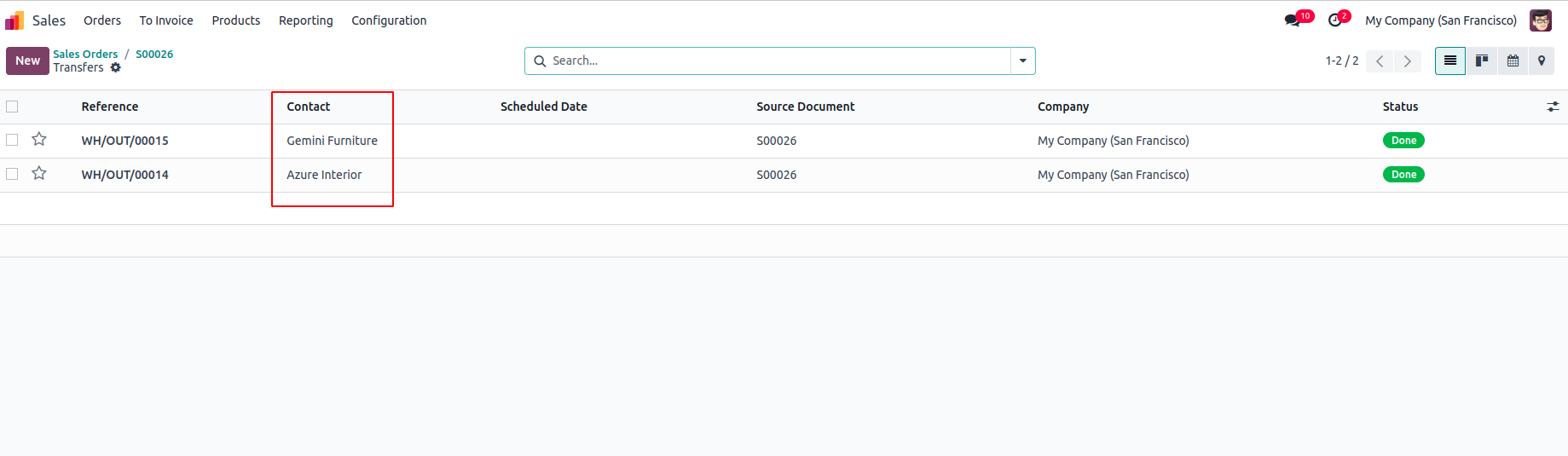Open the optional columns adjuster
The width and height of the screenshot is (1568, 456).
[x=1553, y=107]
